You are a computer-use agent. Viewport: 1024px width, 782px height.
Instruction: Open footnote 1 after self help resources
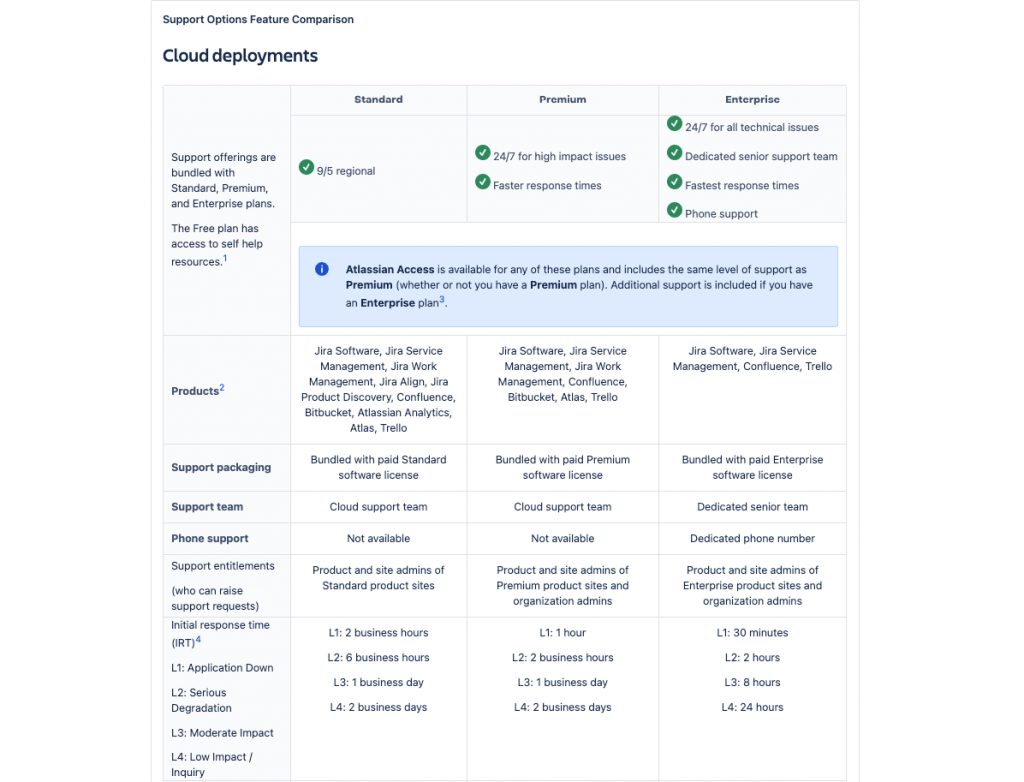(225, 258)
